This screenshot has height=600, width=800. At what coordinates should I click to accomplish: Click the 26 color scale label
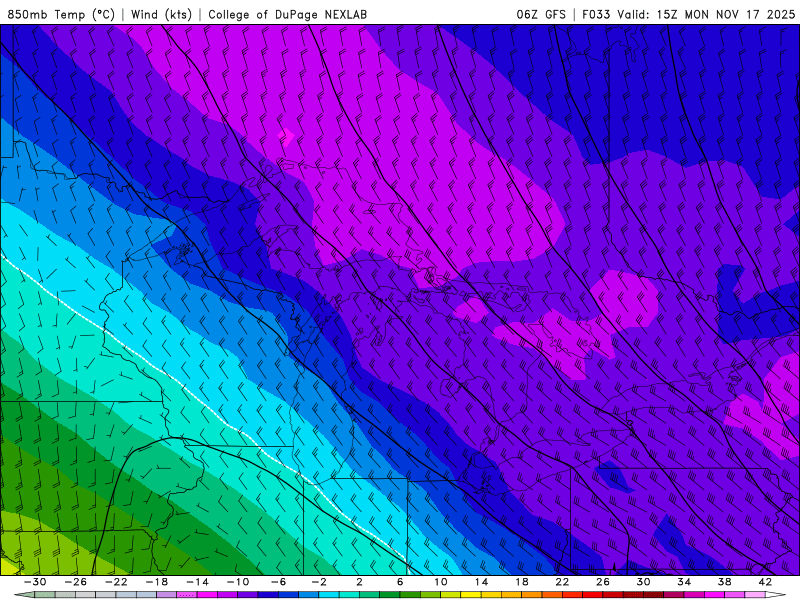603,582
